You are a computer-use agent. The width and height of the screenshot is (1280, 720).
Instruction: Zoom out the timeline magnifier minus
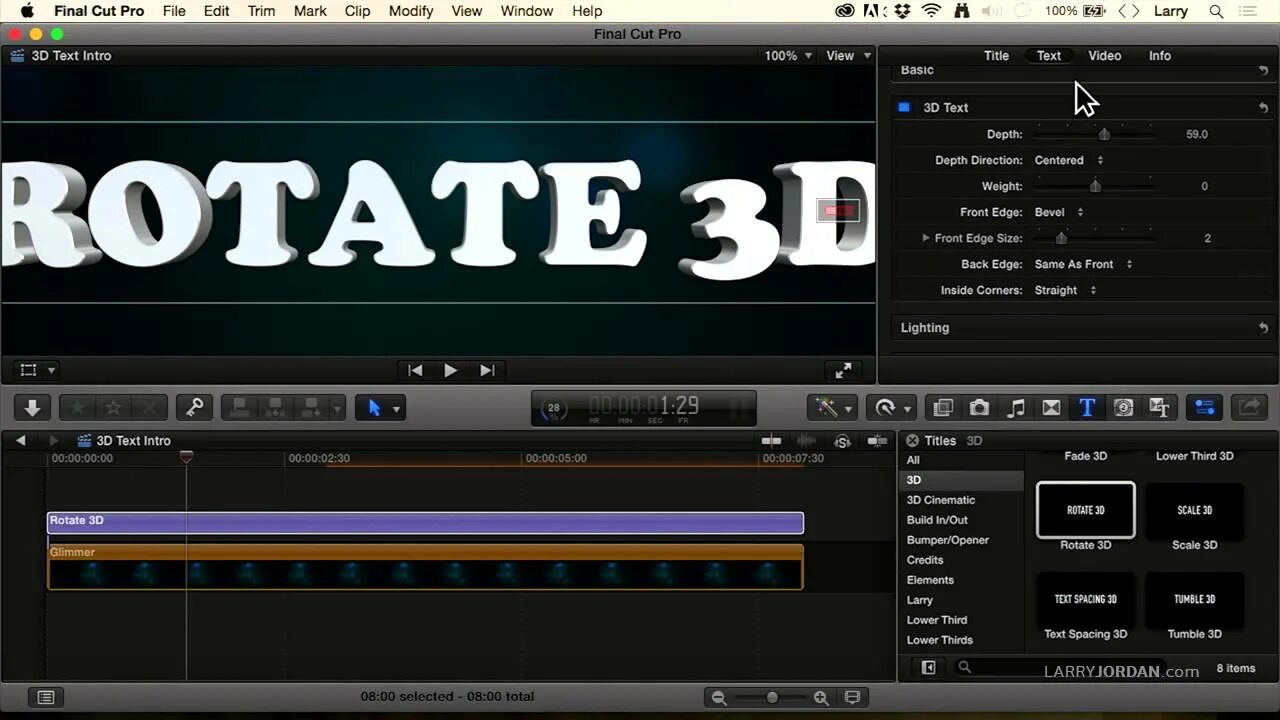718,698
